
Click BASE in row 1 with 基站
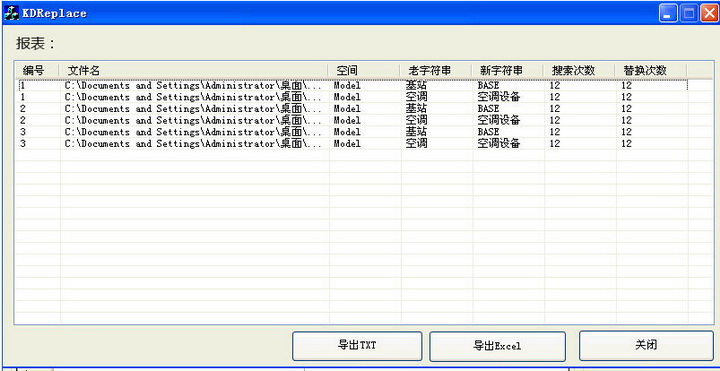(488, 85)
